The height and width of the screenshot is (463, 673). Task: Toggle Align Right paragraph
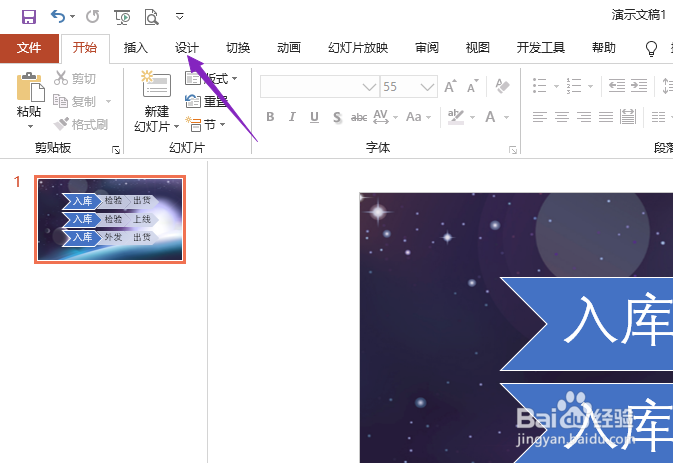[584, 117]
